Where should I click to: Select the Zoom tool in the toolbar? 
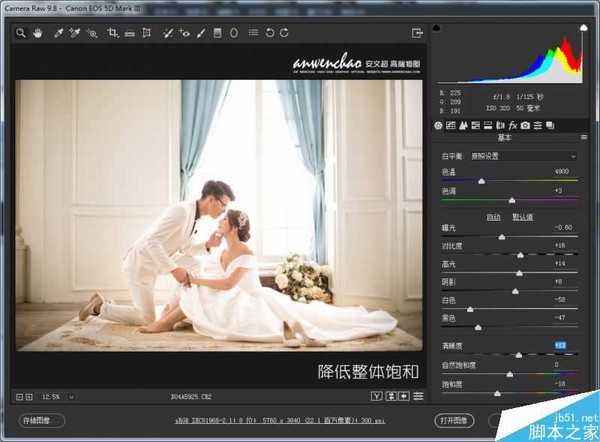point(22,33)
